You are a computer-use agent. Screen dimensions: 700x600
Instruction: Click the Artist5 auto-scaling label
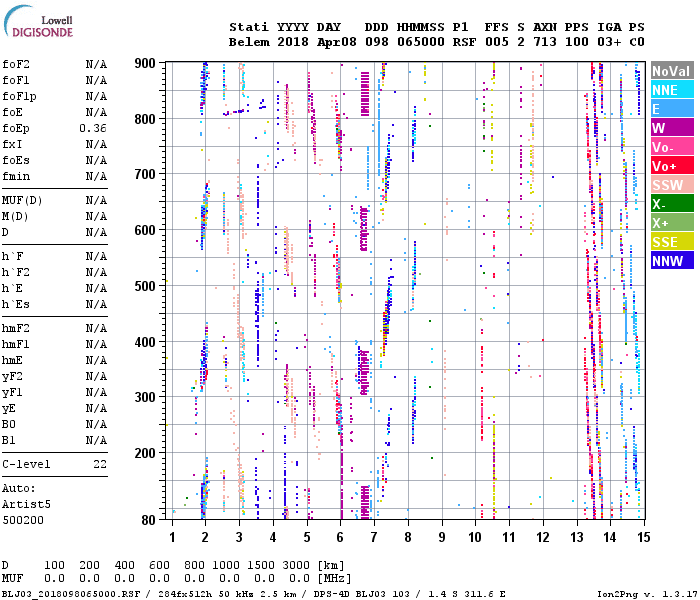pos(26,504)
